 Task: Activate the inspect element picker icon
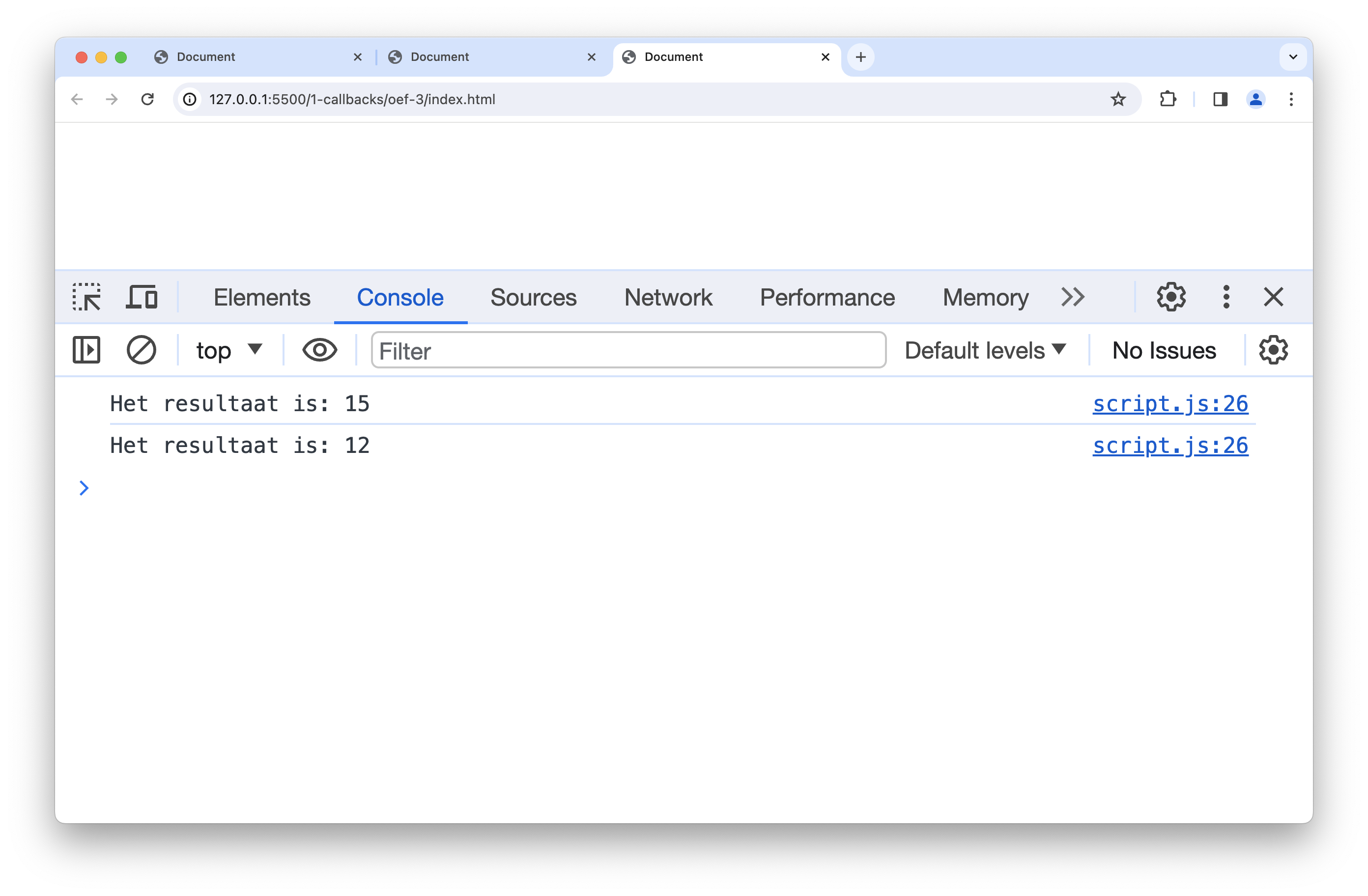87,297
